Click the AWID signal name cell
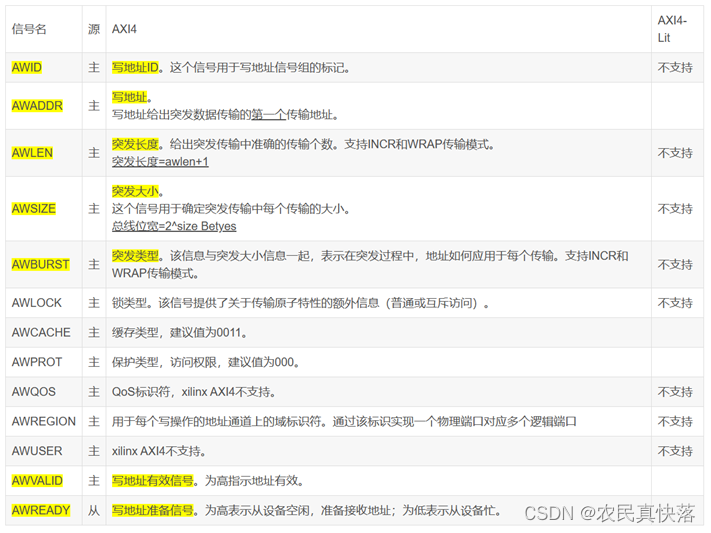The width and height of the screenshot is (711, 533). 26,68
